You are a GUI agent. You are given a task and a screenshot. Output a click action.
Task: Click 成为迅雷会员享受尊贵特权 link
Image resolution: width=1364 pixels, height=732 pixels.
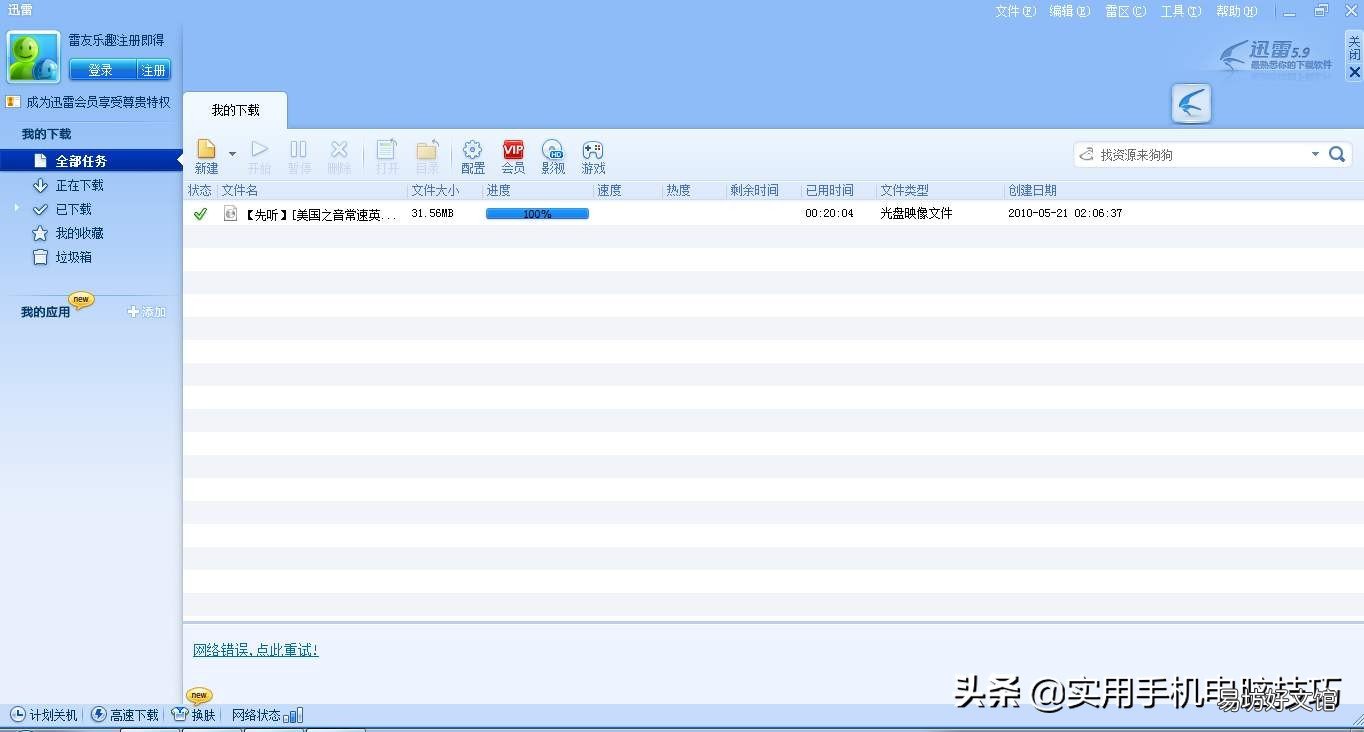(98, 102)
